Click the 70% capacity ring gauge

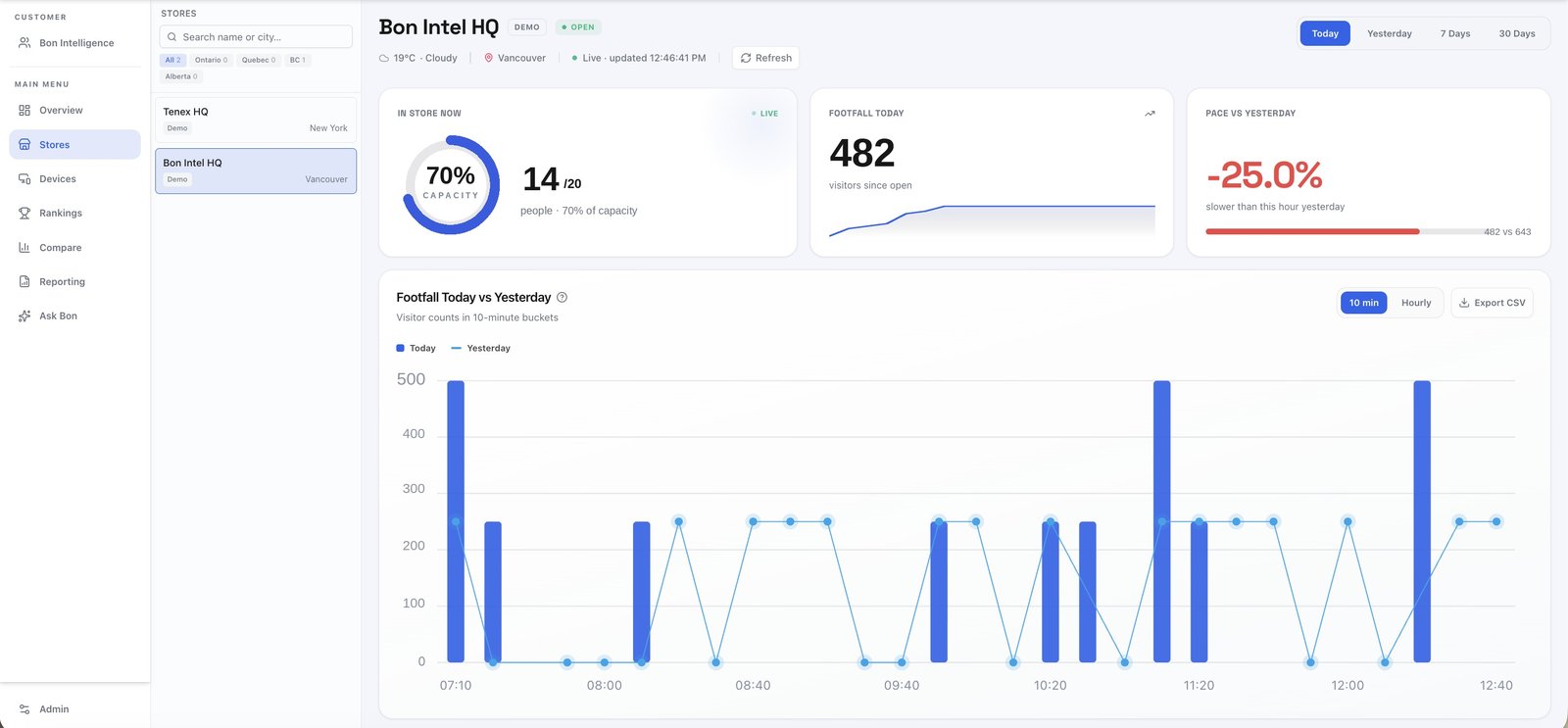pyautogui.click(x=452, y=185)
